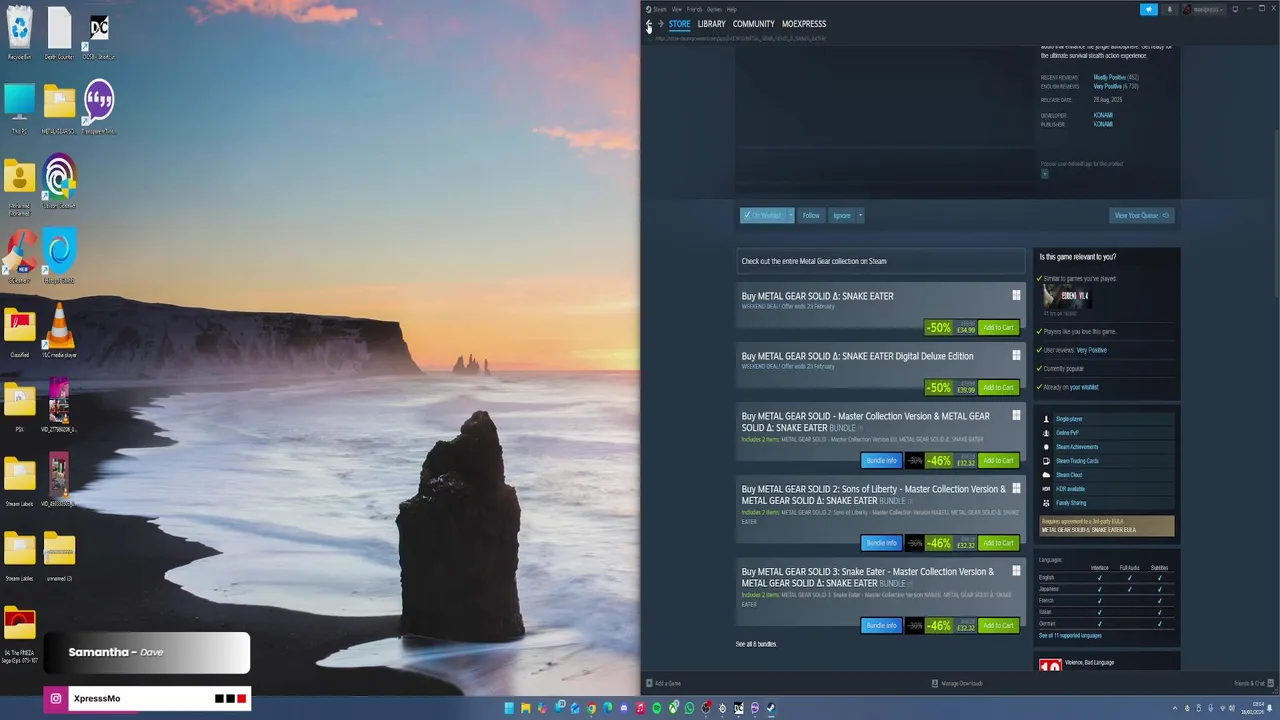The image size is (1280, 720).
Task: Open the Friends menu in Steam
Action: click(x=694, y=9)
